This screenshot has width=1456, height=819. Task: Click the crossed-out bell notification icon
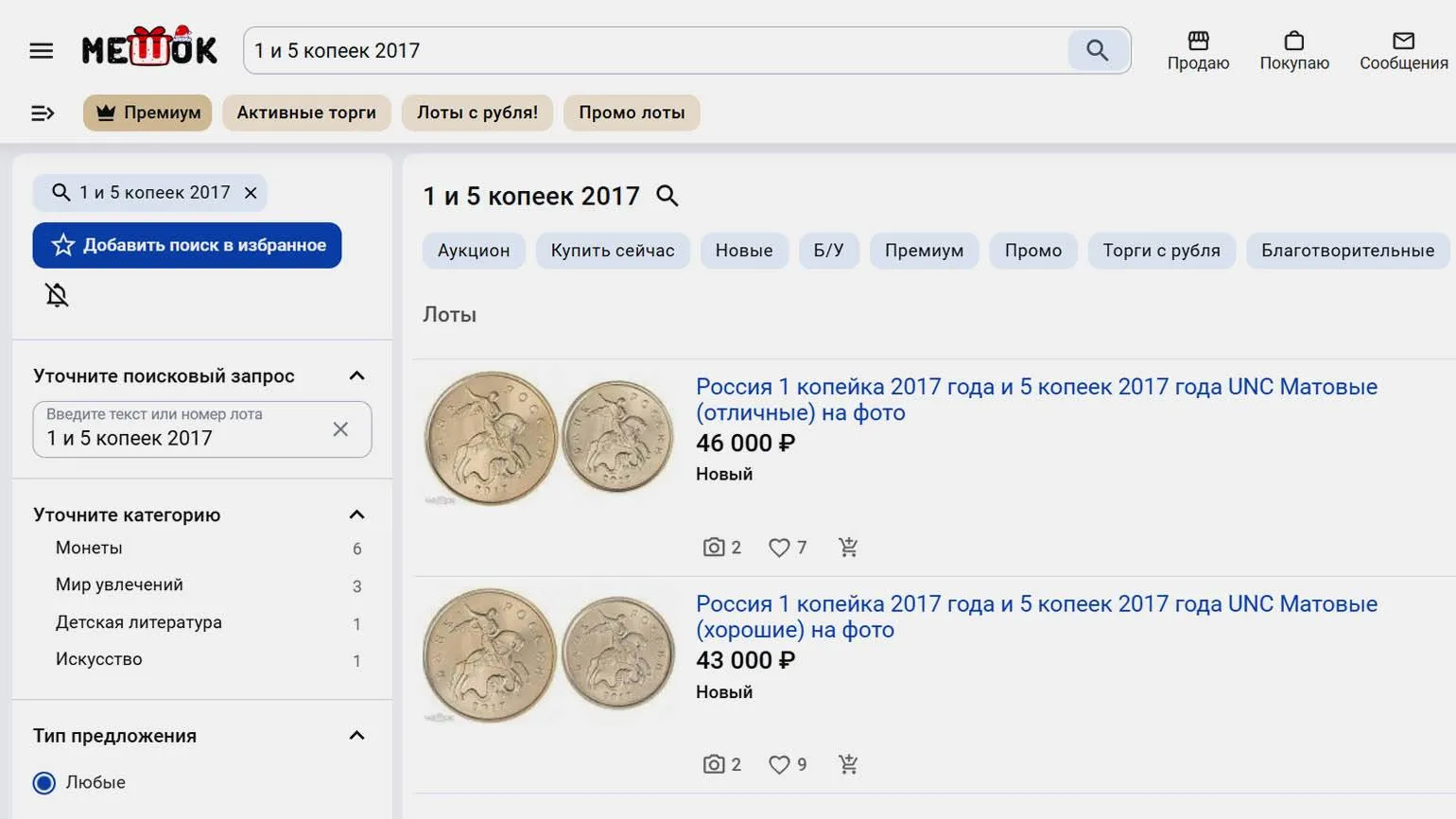57,295
